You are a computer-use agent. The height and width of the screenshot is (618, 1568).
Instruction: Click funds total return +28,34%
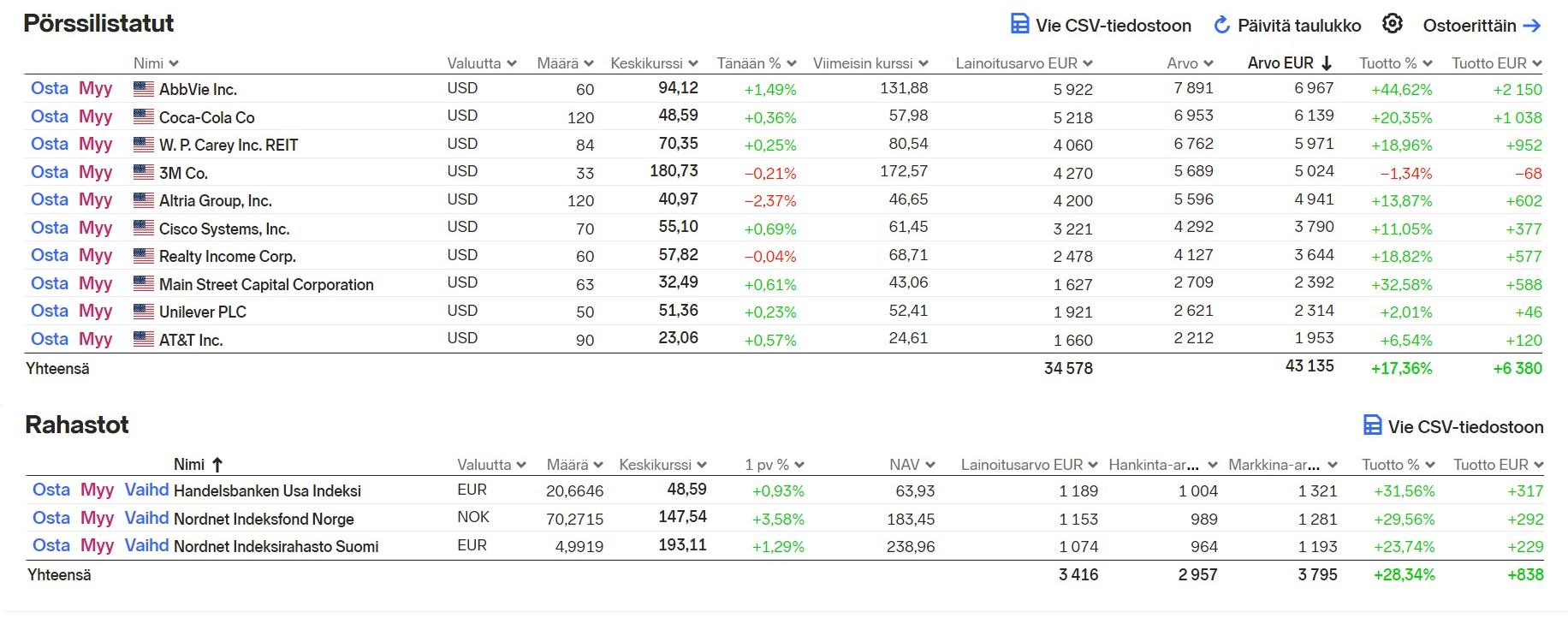tap(1404, 574)
